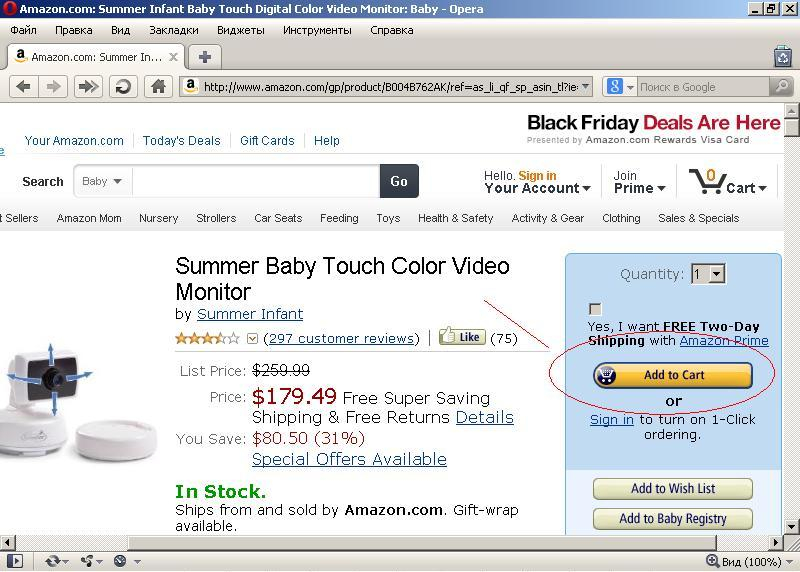Open the Quantity dropdown

coord(707,274)
